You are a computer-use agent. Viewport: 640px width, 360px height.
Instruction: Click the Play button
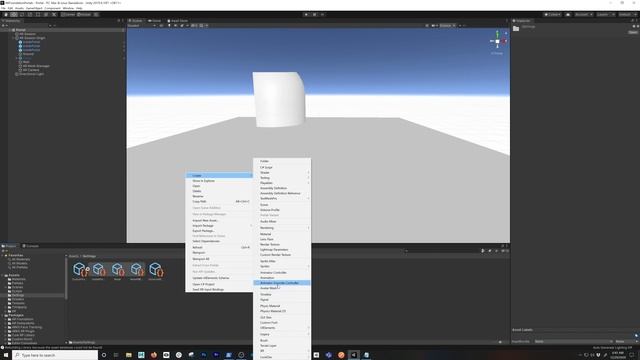306,14
